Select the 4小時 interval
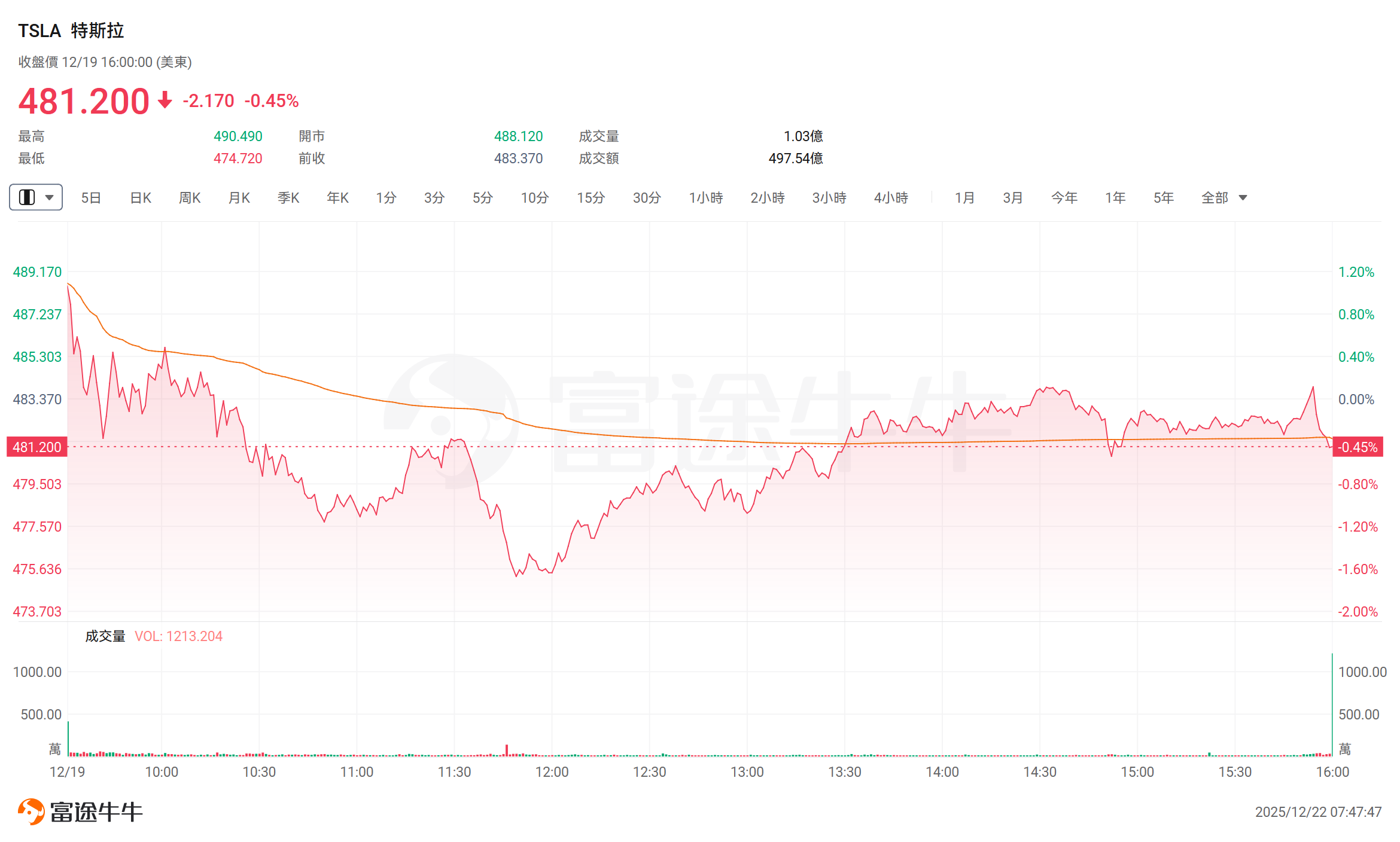The width and height of the screenshot is (1400, 842). pos(891,197)
